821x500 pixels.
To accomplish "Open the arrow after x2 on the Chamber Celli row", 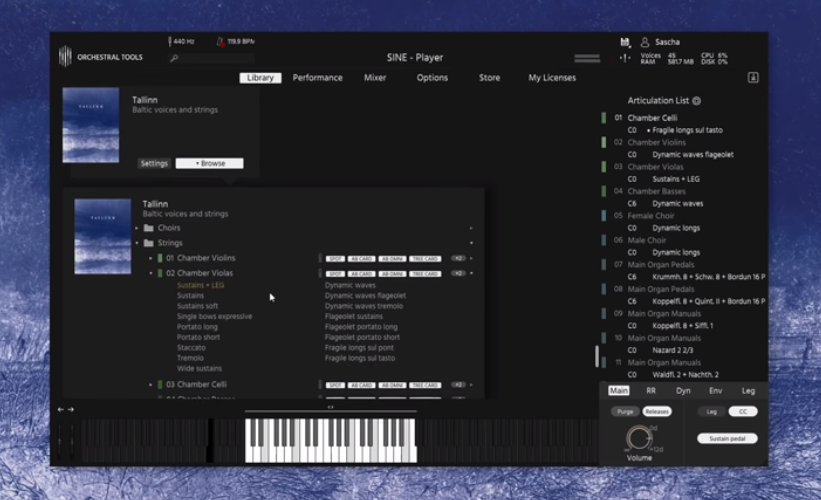I will [x=471, y=385].
